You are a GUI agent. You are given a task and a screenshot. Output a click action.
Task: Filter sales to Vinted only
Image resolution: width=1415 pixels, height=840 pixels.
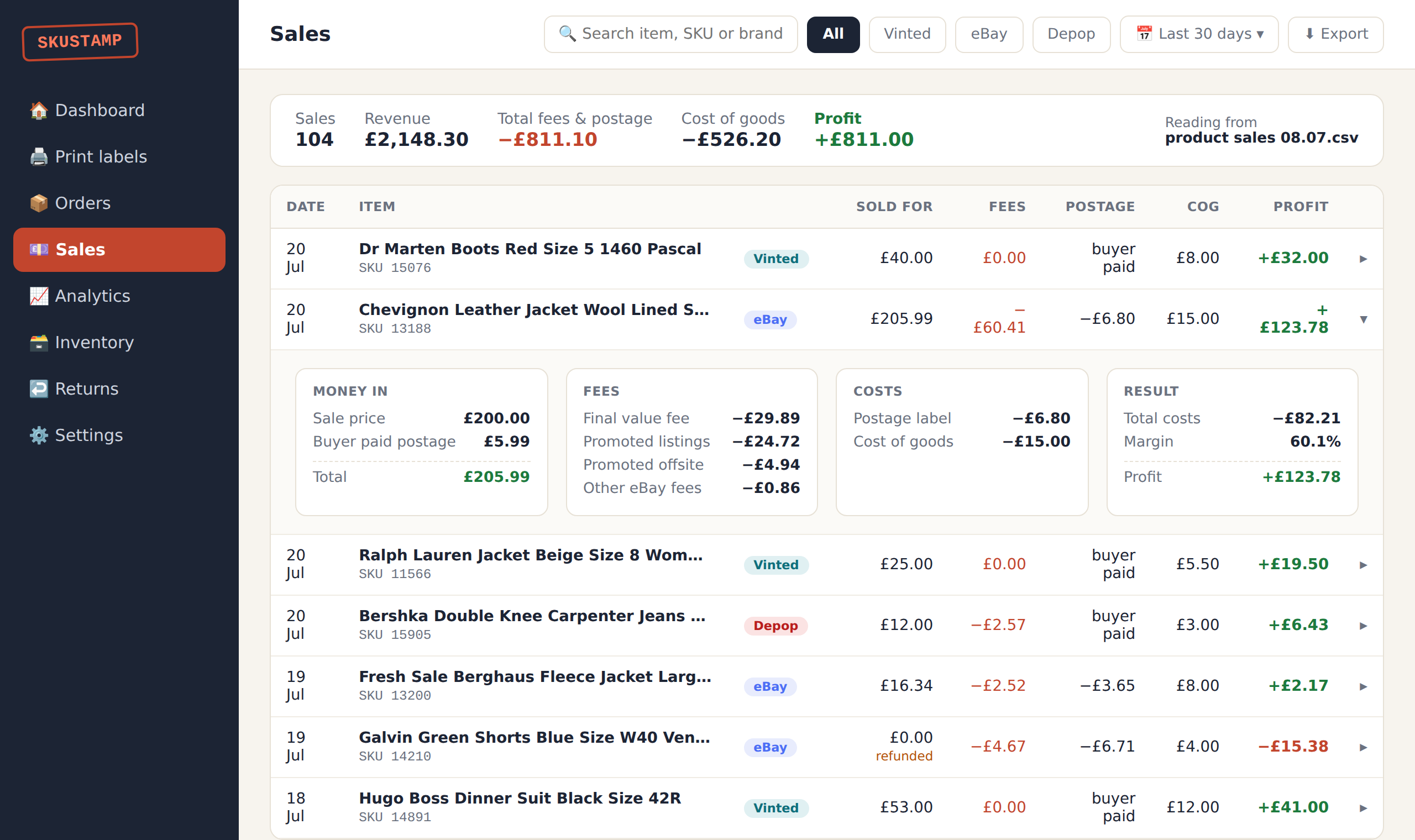click(906, 34)
